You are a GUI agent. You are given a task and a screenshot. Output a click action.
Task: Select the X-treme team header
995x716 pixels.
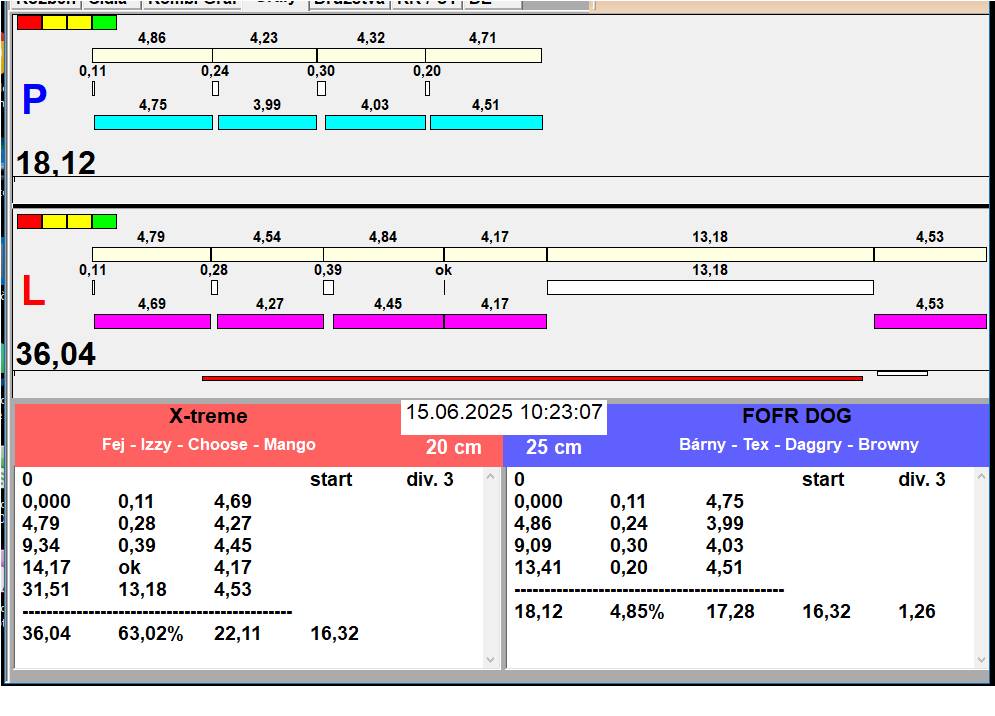tap(208, 416)
